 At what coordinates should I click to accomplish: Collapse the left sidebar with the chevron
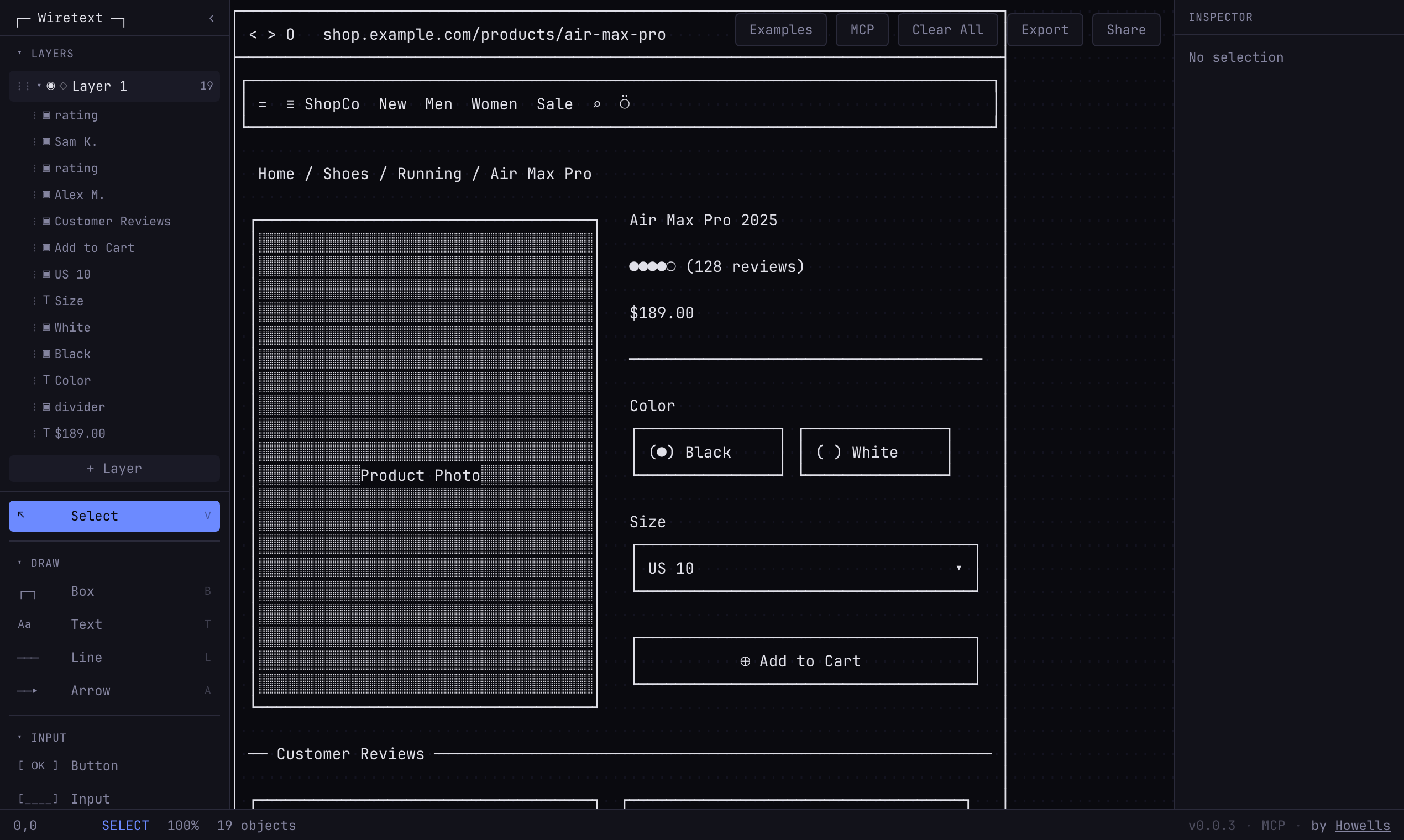tap(211, 18)
